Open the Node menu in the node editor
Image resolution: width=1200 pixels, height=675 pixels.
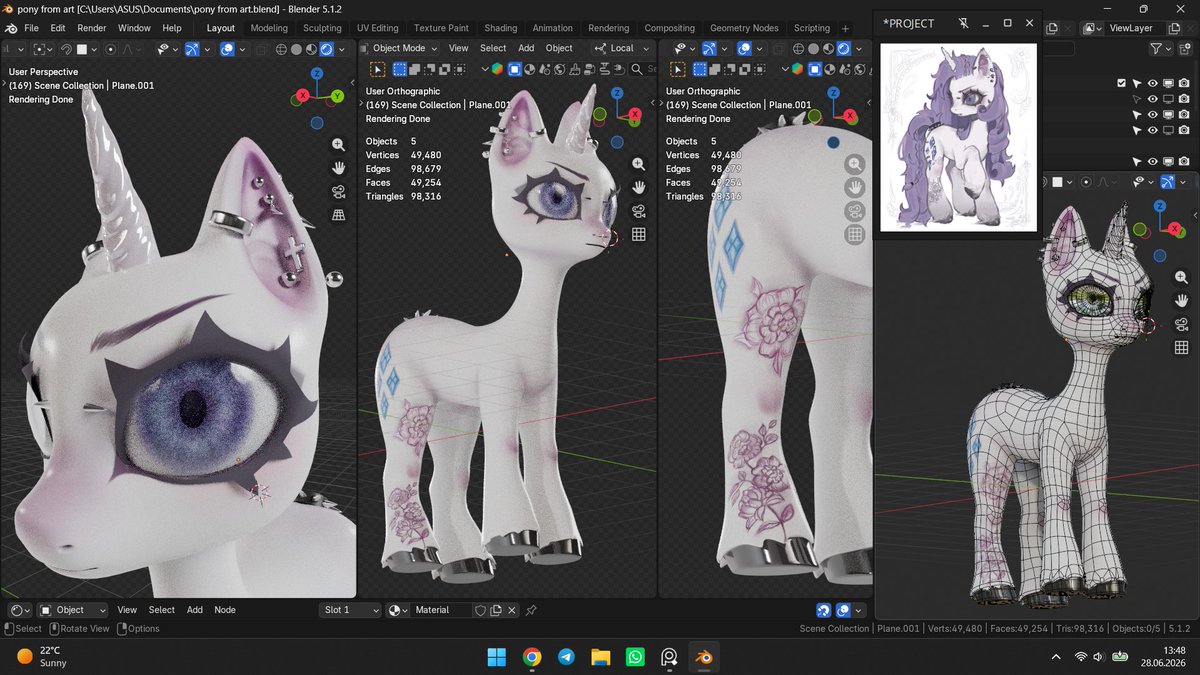(225, 610)
